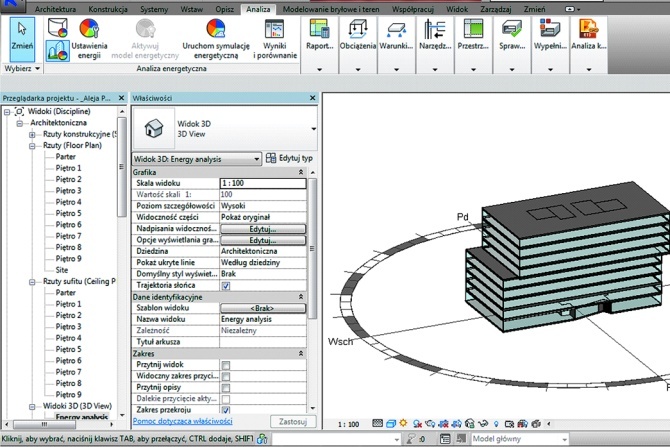Screen dimensions: 670x447
Task: Open the Widok 3D: Energy analysis dropdown
Action: pos(197,159)
